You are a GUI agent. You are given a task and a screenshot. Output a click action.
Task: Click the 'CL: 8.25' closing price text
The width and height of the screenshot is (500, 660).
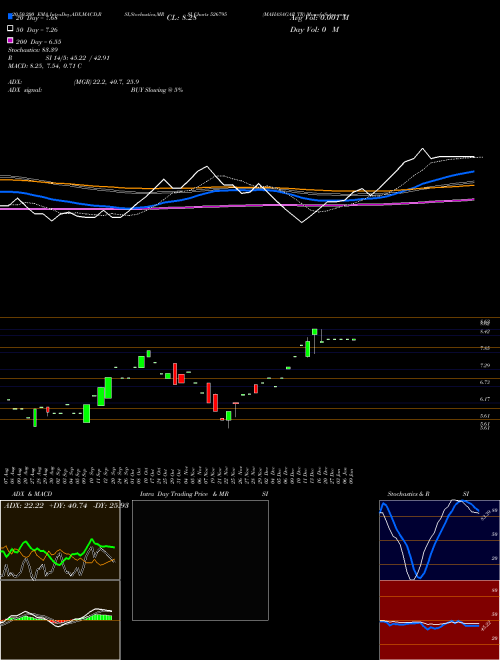tap(182, 18)
